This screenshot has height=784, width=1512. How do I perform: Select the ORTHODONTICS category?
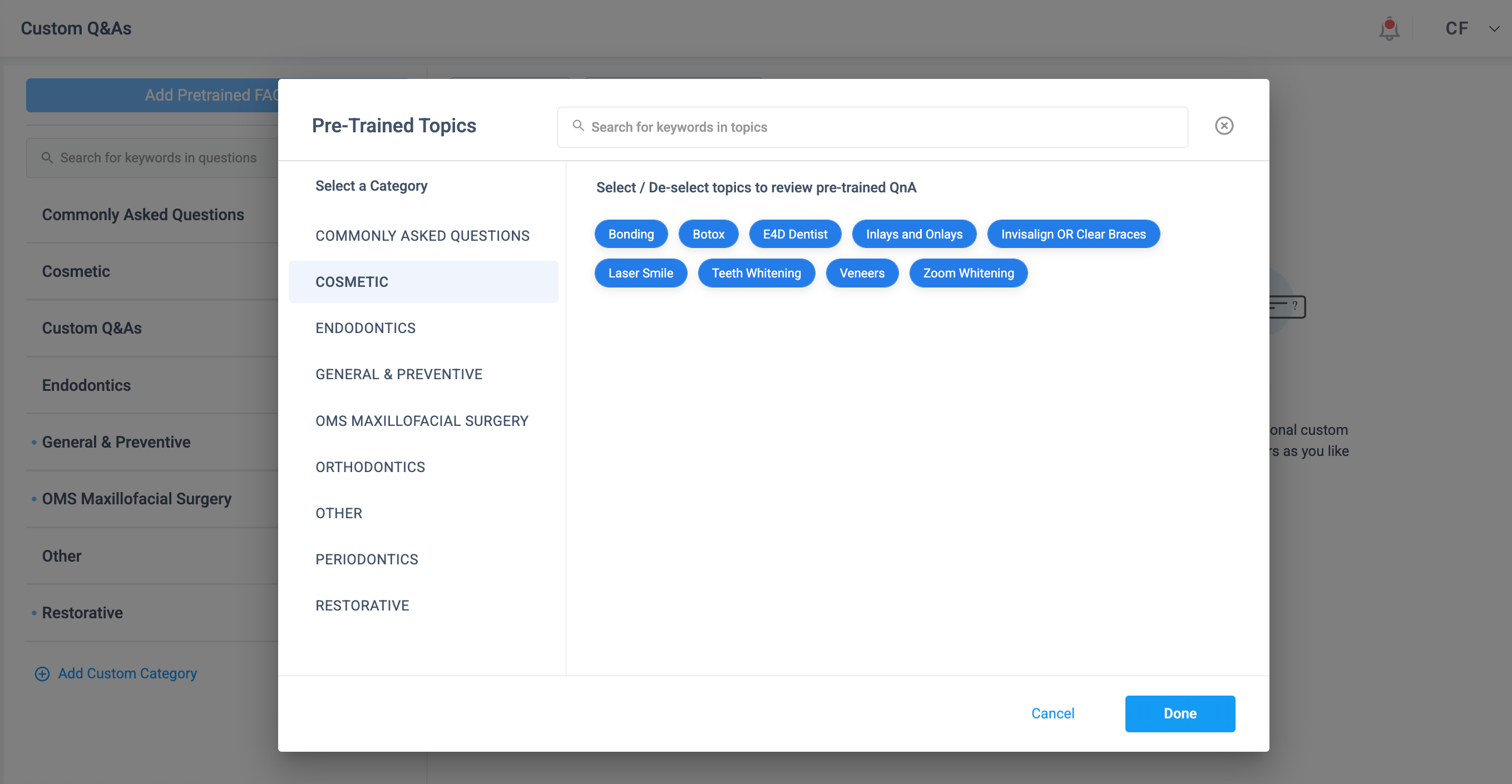click(370, 467)
